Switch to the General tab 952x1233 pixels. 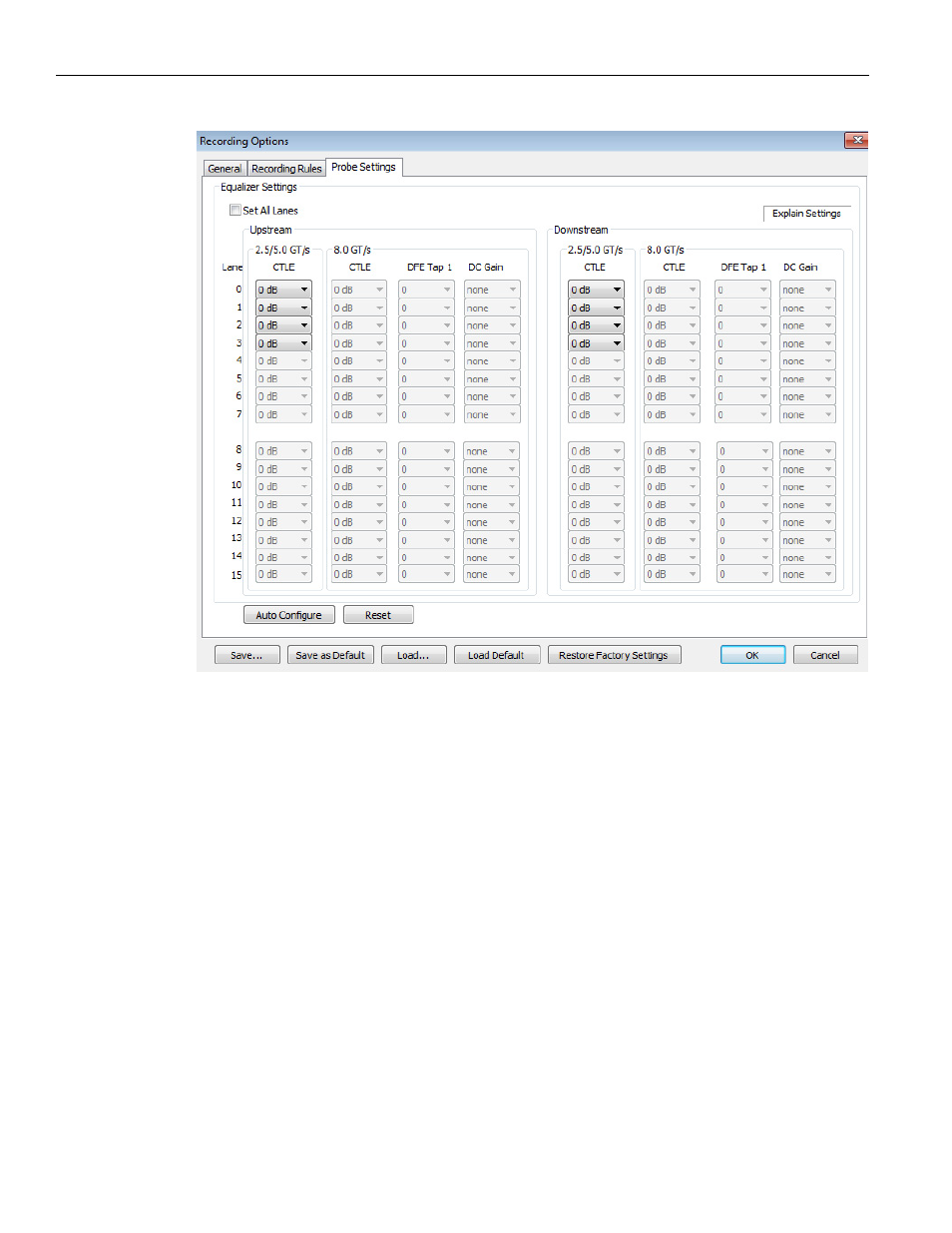[225, 169]
